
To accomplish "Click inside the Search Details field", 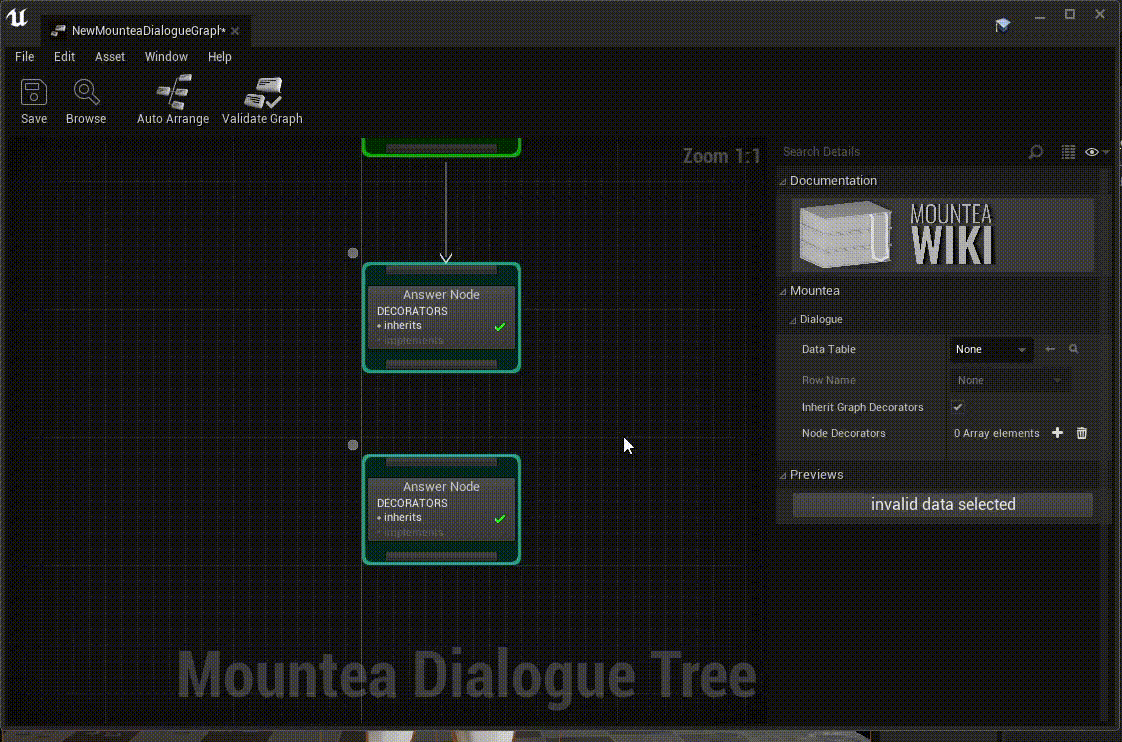I will (902, 152).
